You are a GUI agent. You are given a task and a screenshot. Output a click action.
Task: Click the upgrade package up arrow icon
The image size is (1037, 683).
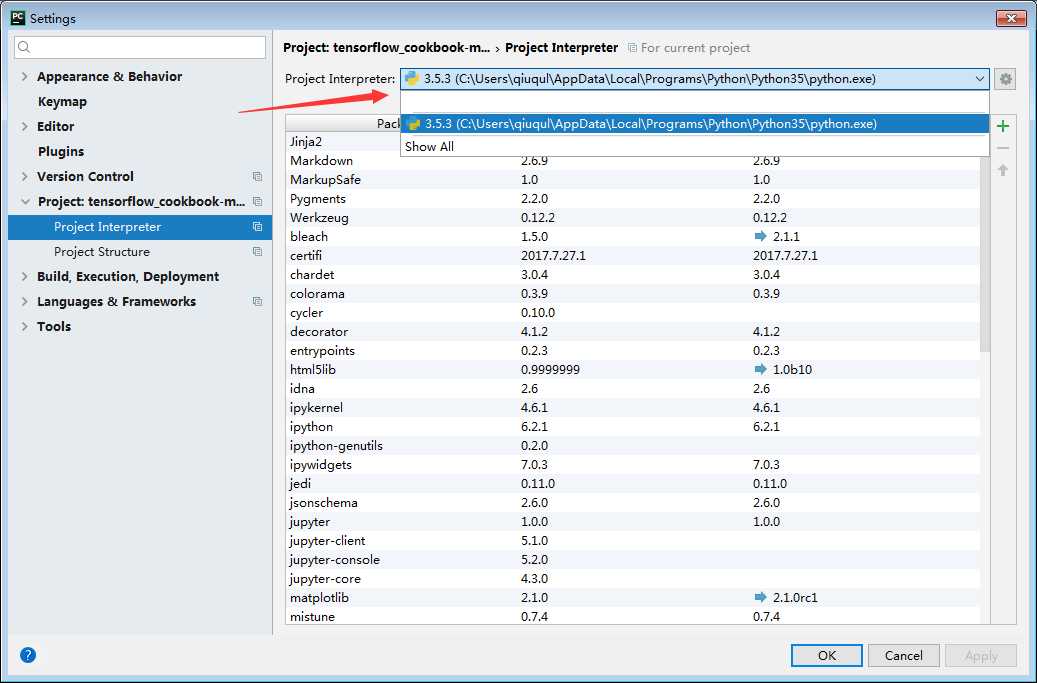pyautogui.click(x=1003, y=170)
